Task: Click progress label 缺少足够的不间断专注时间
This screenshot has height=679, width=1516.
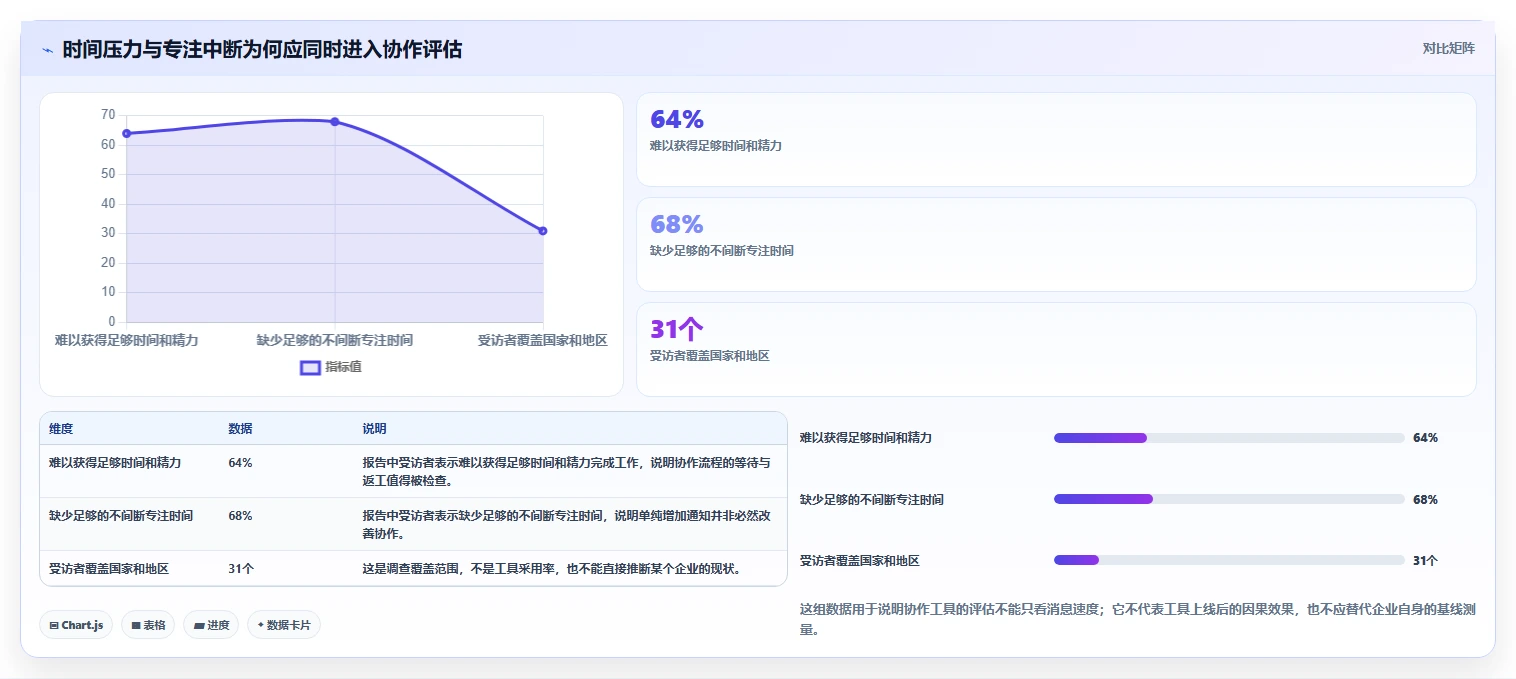Action: coord(872,499)
